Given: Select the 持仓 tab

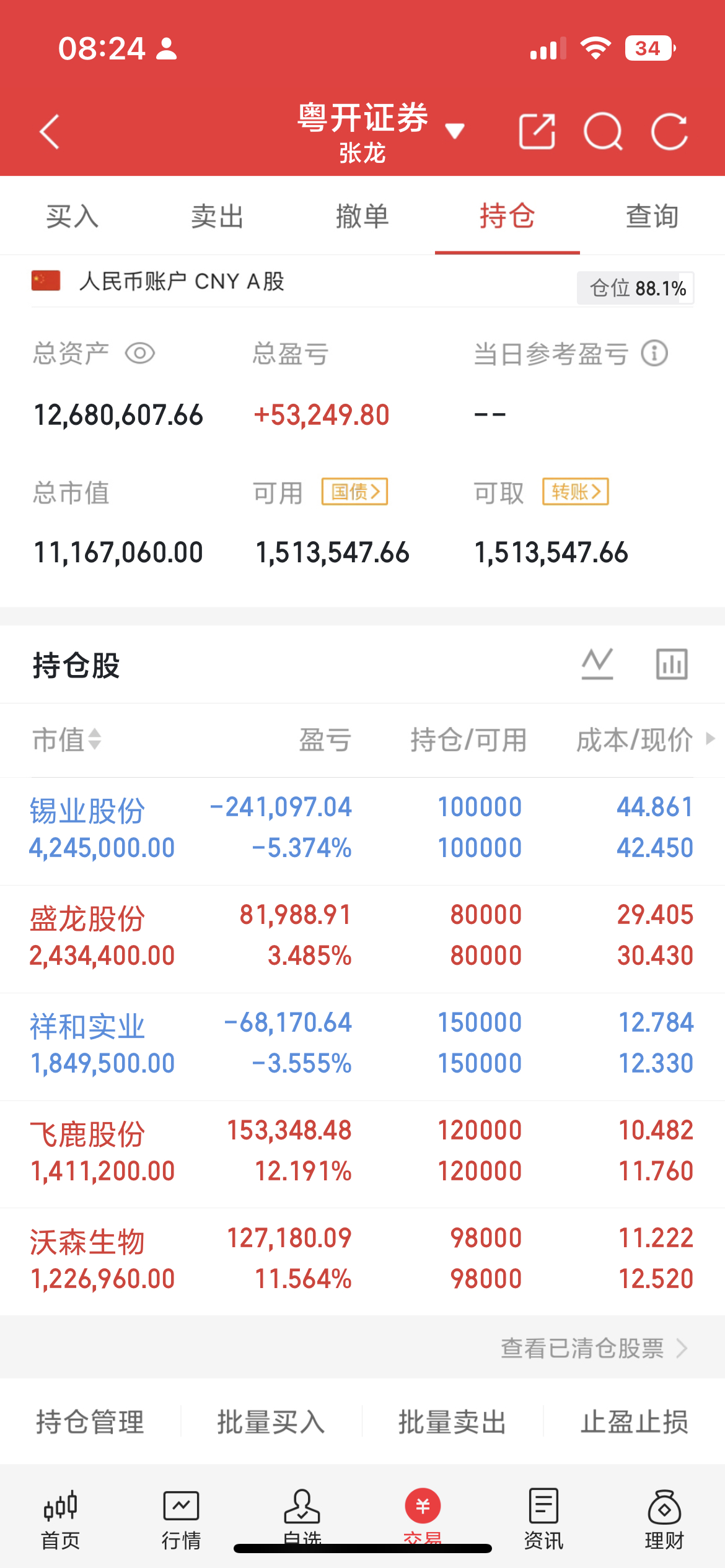Looking at the screenshot, I should pos(507,216).
